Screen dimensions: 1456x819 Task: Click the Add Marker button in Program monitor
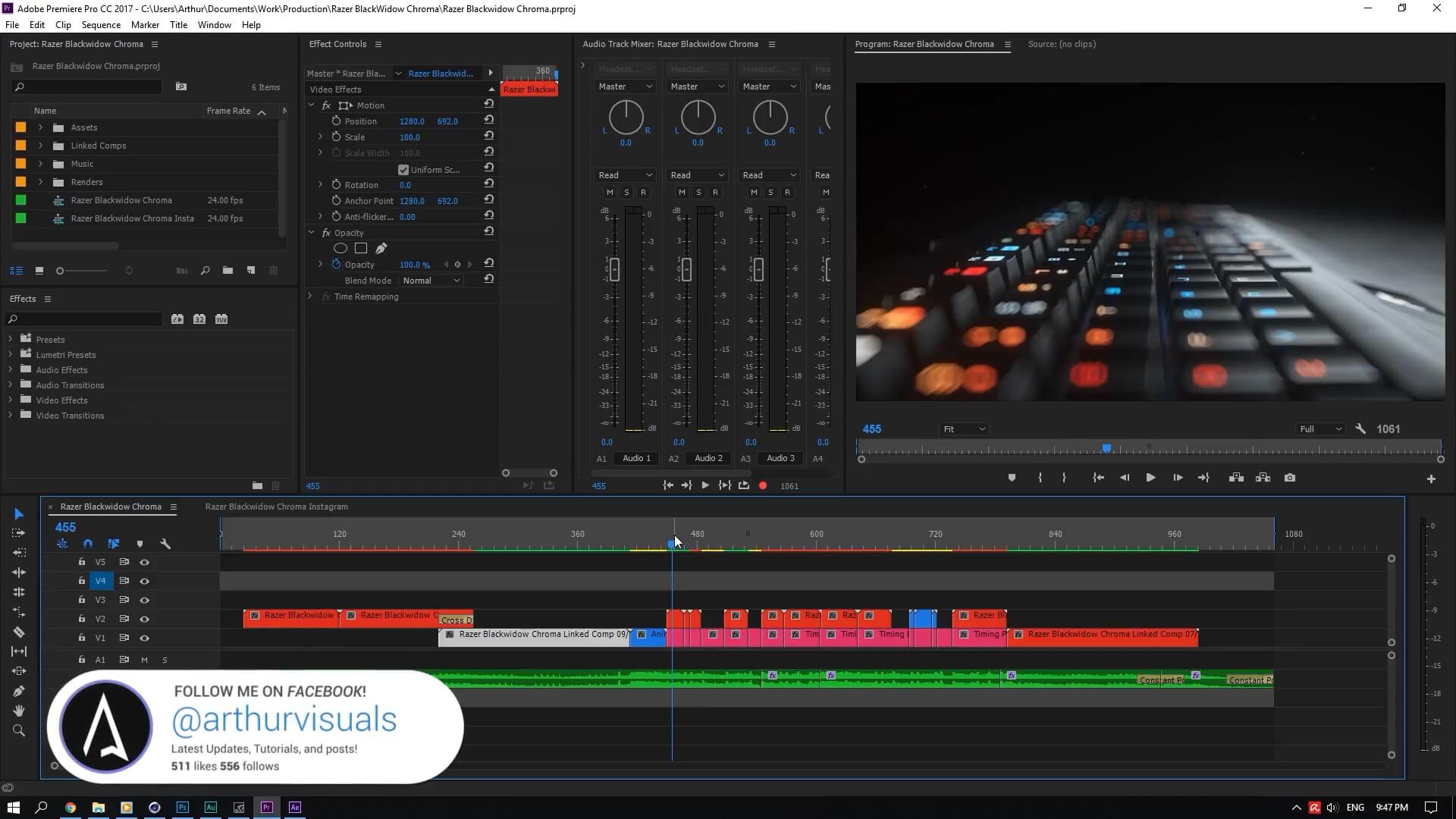coord(1012,478)
